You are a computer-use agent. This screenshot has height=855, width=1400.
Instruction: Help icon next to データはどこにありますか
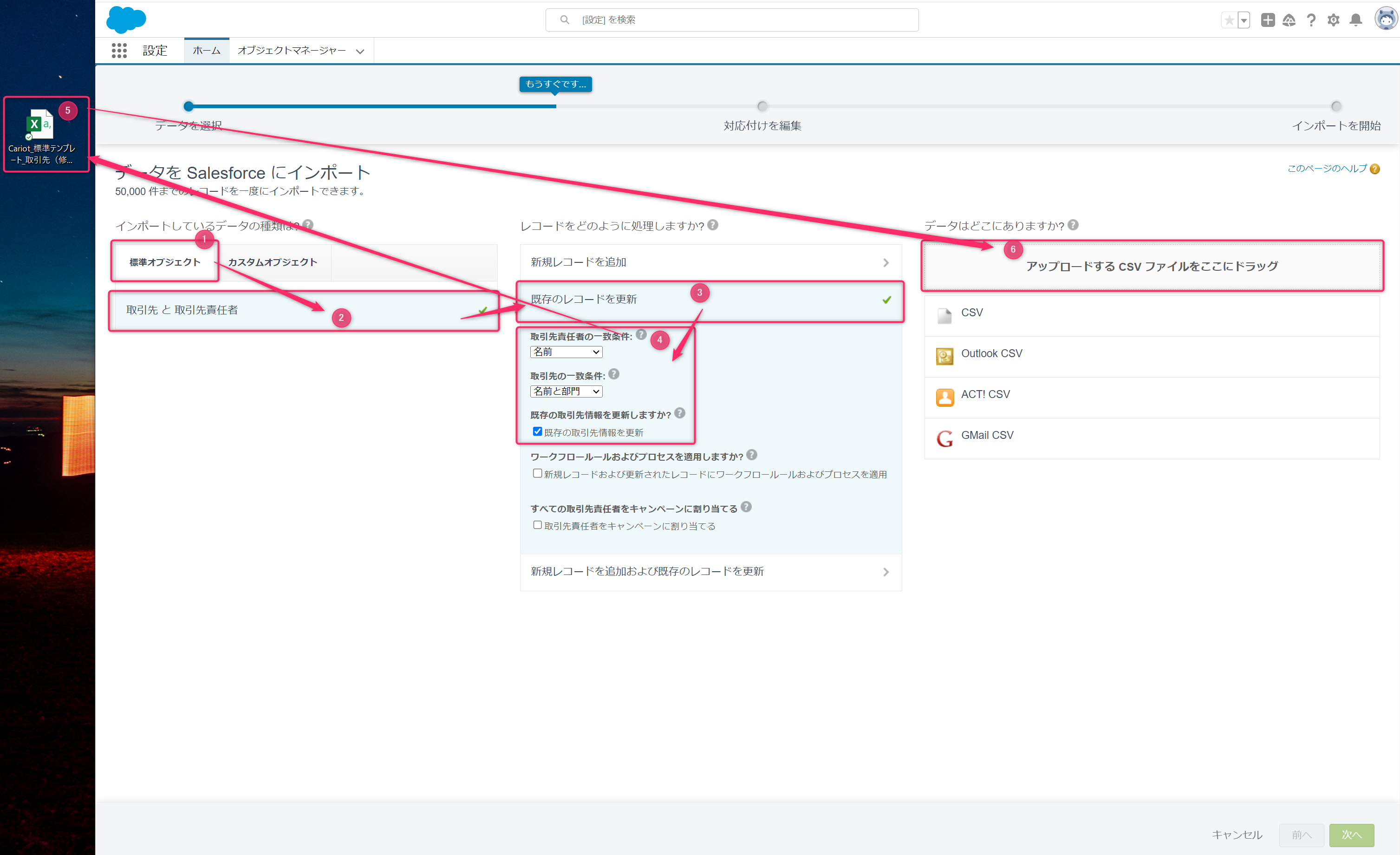(1073, 225)
